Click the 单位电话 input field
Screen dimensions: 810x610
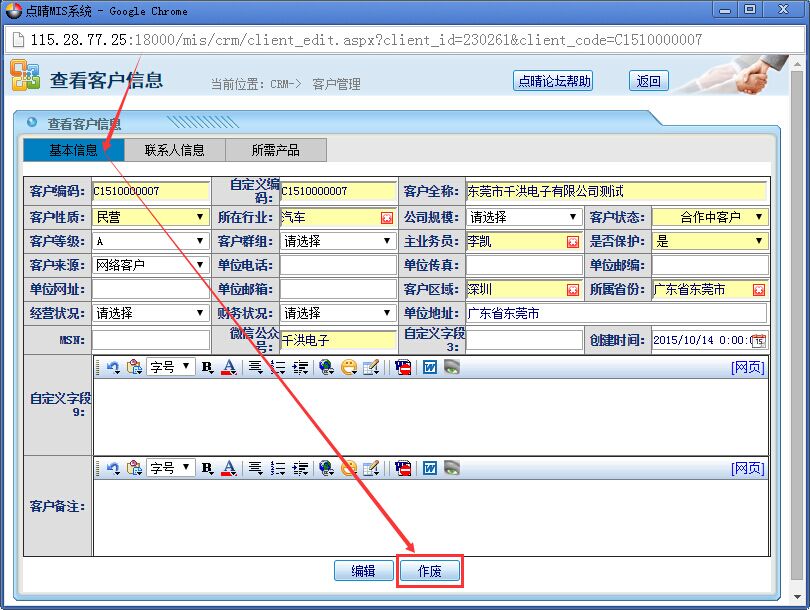click(x=338, y=265)
